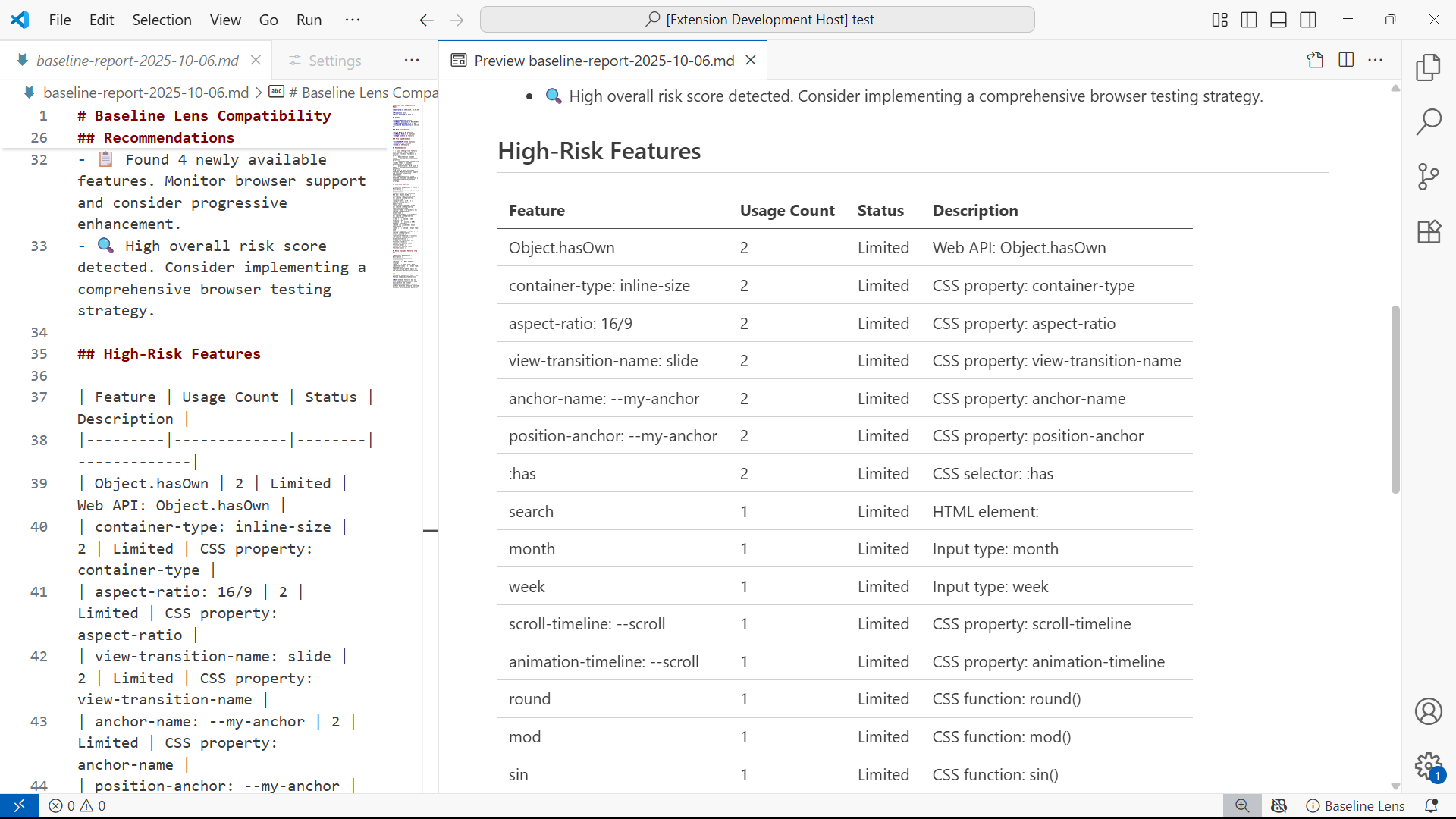Click the Show Source icon in preview toolbar
The height and width of the screenshot is (819, 1456).
point(1316,61)
